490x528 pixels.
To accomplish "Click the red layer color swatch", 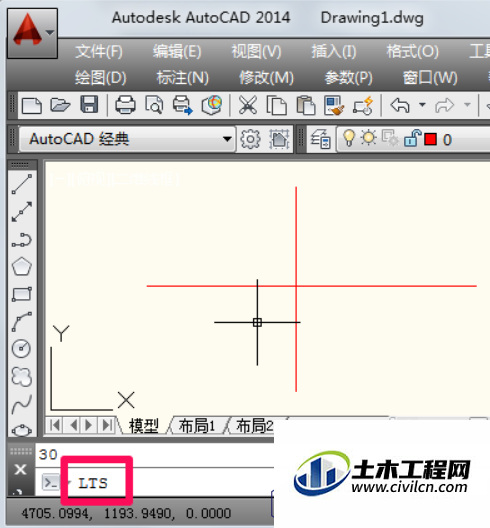I will pyautogui.click(x=431, y=139).
